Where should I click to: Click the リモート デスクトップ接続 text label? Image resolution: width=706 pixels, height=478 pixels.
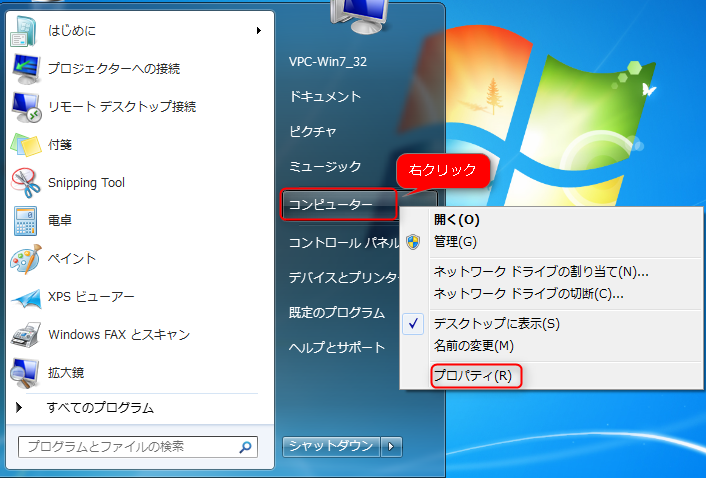(x=122, y=107)
